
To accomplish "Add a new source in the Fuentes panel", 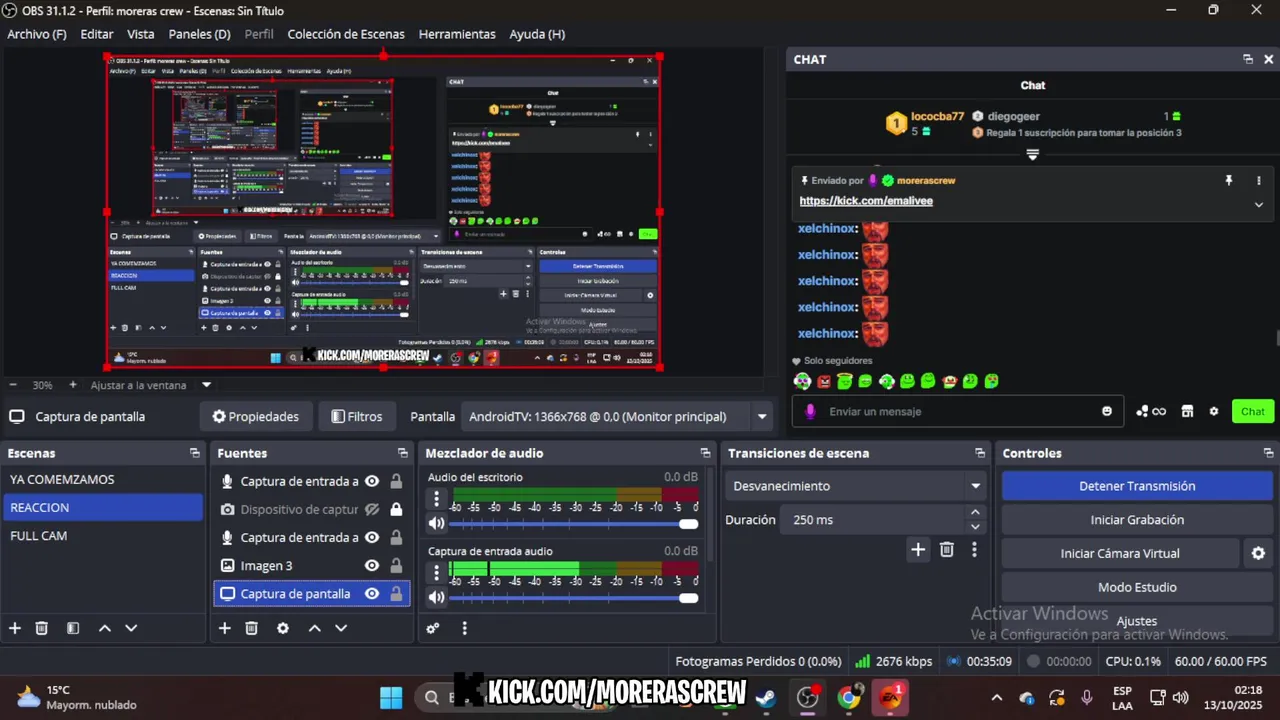I will 225,628.
